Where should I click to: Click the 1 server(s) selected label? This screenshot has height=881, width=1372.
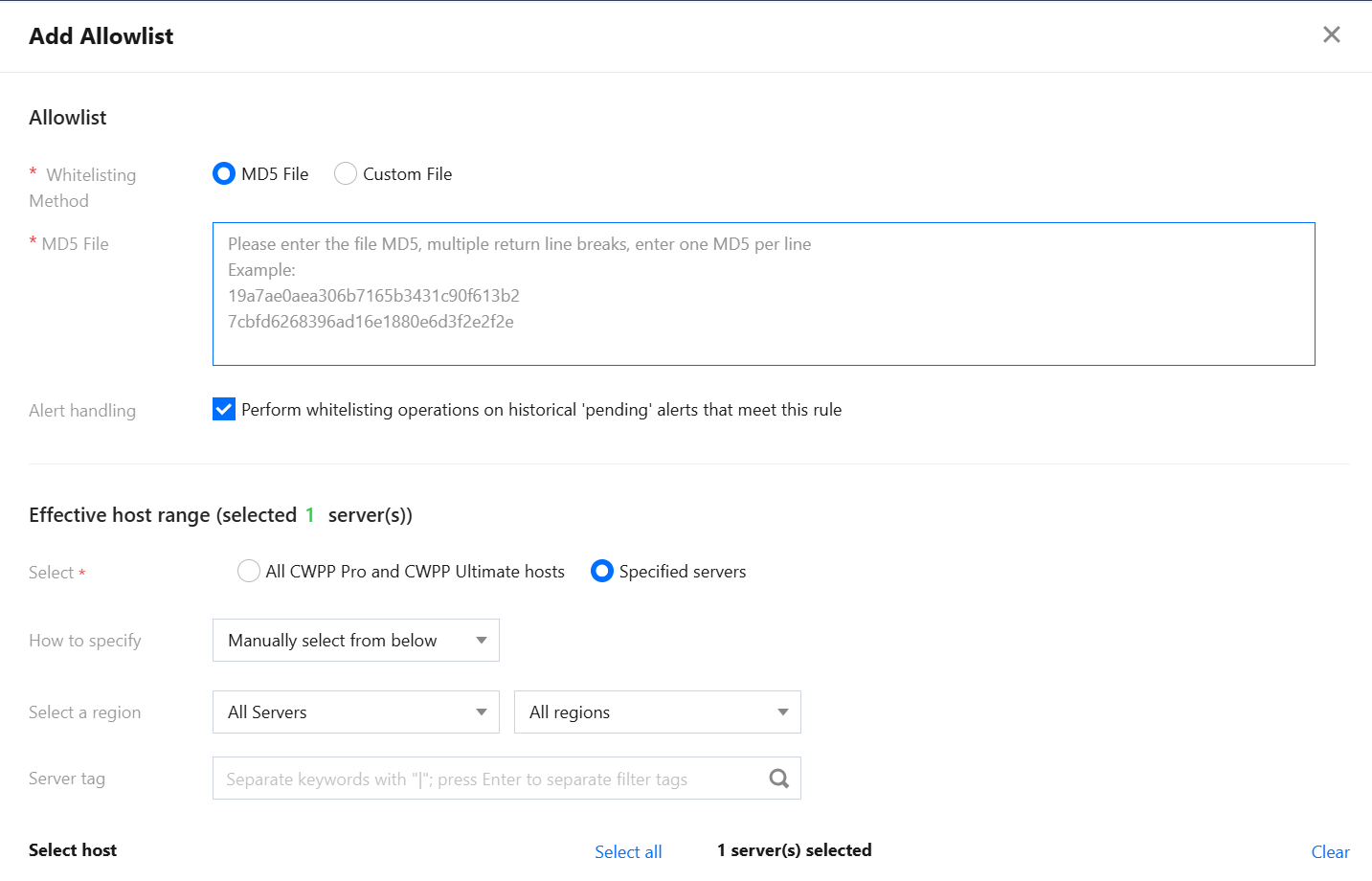[795, 850]
